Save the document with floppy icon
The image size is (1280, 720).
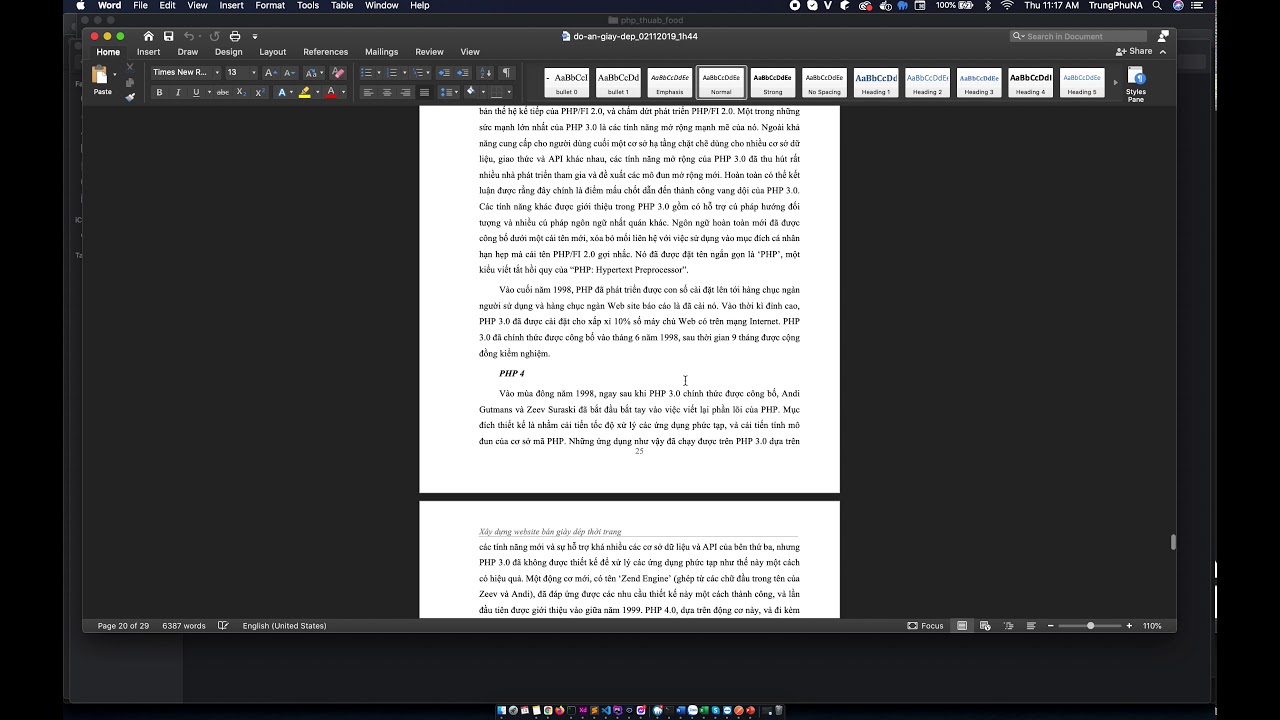(168, 36)
